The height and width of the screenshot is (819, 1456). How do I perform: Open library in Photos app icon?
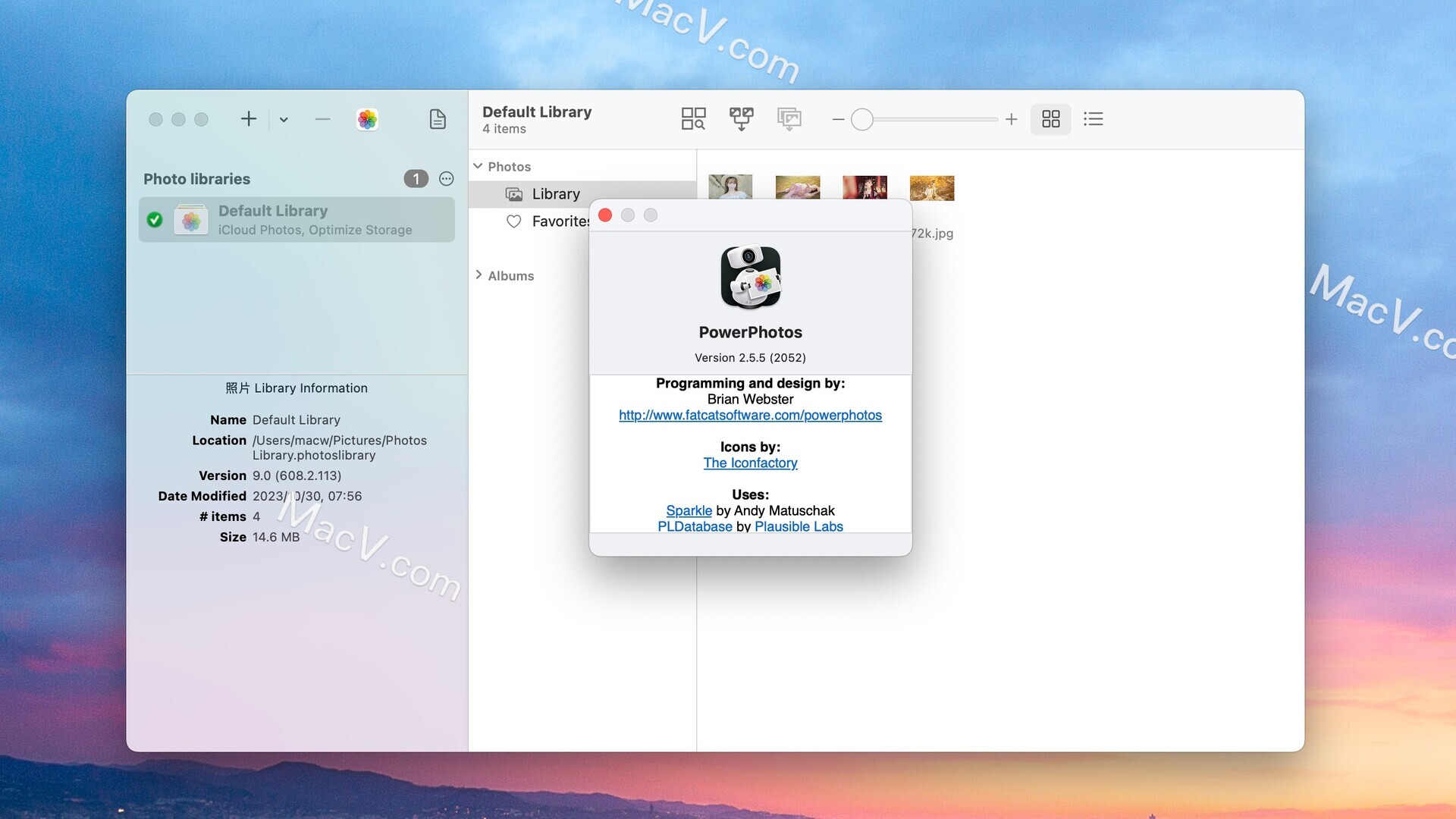367,119
